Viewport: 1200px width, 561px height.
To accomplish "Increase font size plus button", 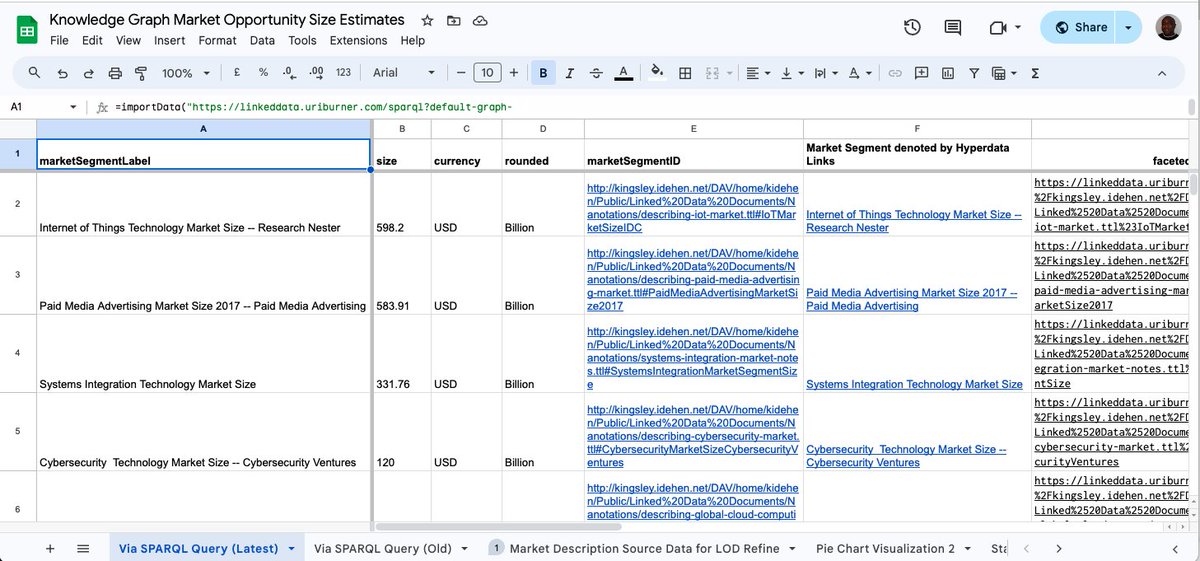I will 514,73.
